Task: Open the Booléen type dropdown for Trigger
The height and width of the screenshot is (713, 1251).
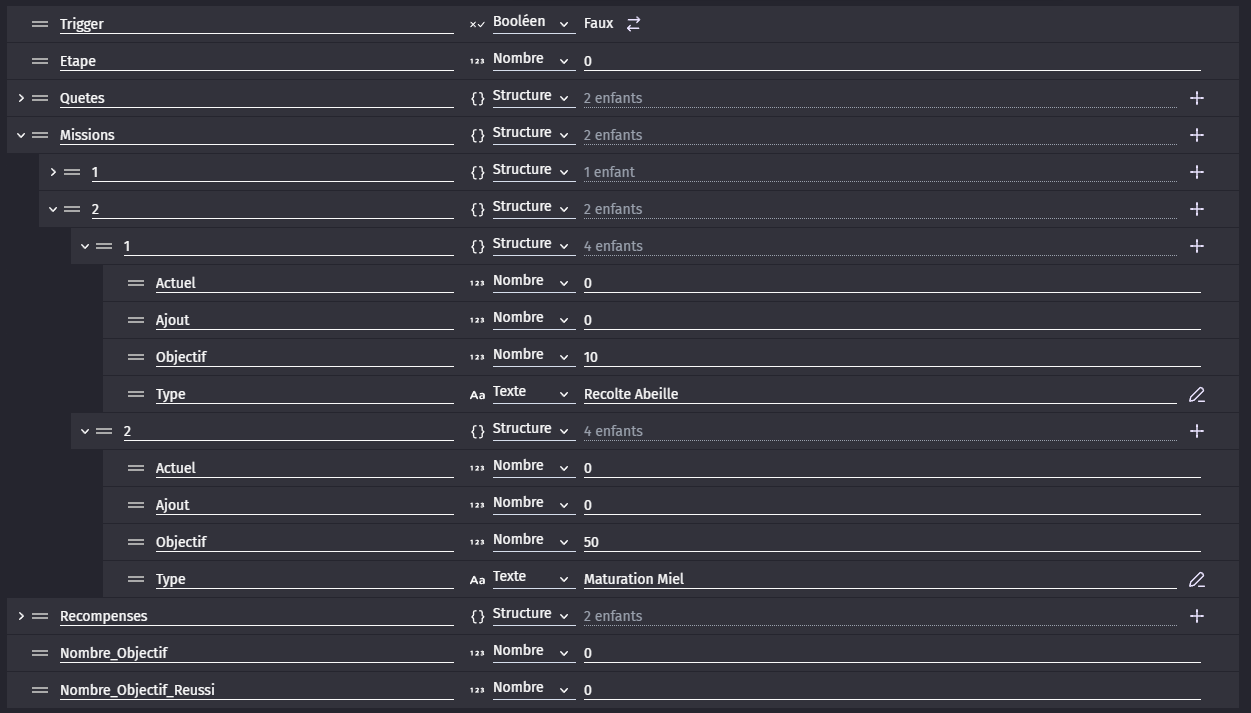Action: pyautogui.click(x=532, y=23)
